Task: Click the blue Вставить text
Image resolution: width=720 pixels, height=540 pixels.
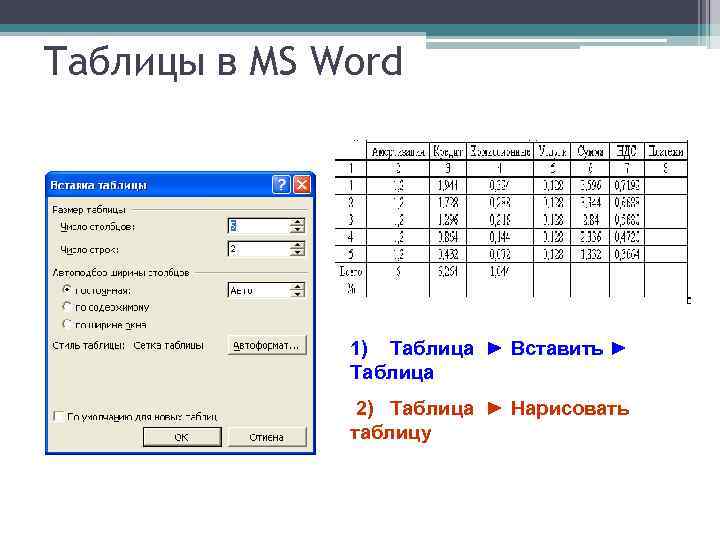Action: (556, 348)
